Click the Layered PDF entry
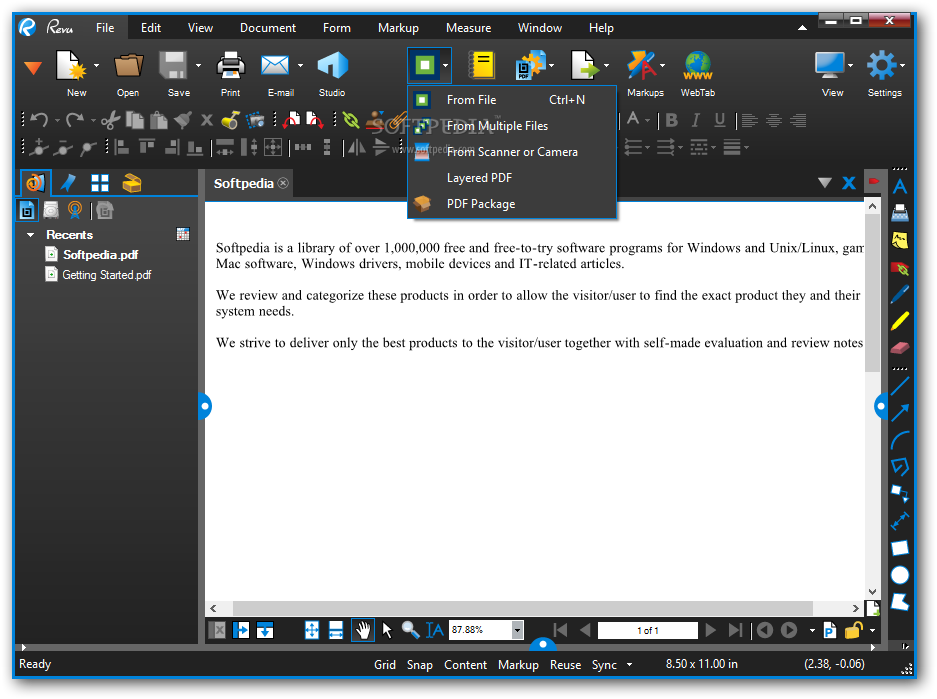 [512, 177]
